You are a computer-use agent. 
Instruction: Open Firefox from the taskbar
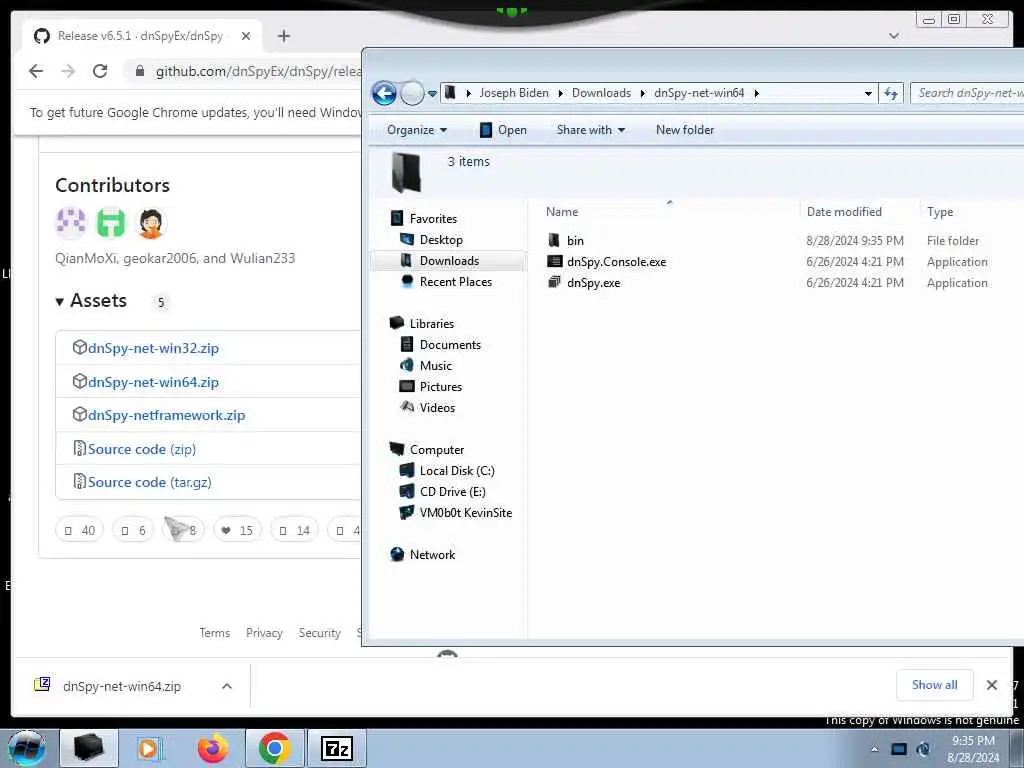(x=213, y=748)
